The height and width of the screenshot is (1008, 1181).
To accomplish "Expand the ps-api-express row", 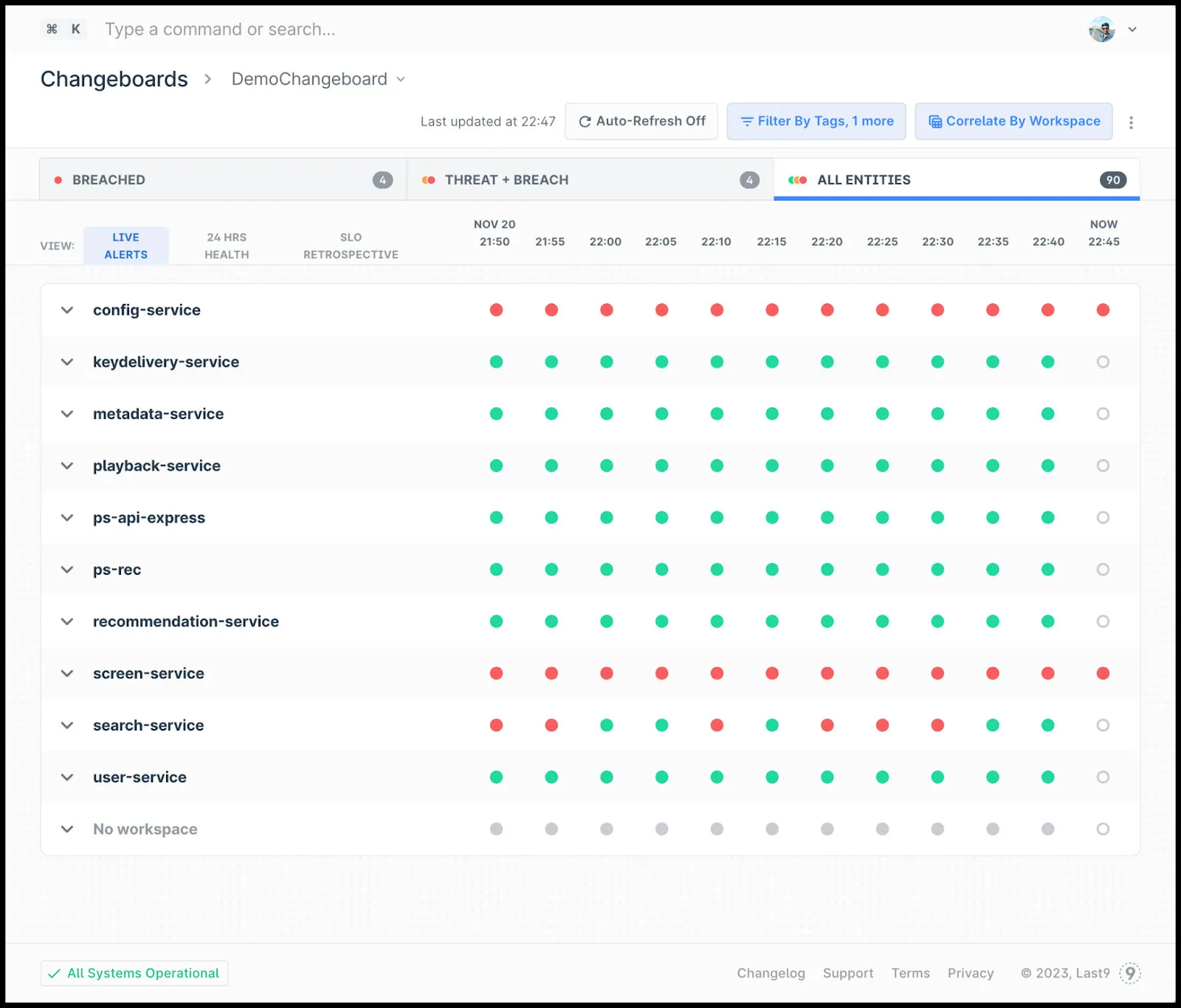I will pos(67,517).
